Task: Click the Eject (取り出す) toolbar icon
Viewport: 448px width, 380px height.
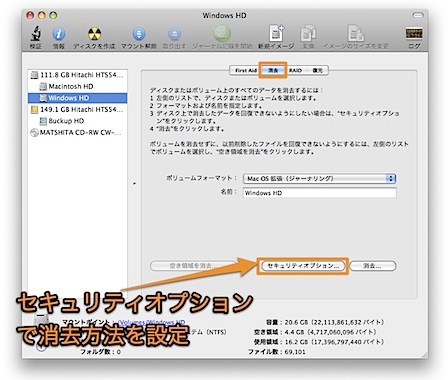Action: coord(174,34)
